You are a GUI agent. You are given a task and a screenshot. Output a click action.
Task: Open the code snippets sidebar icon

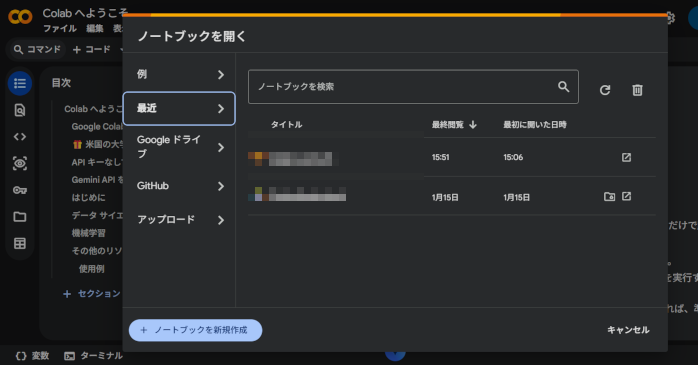[x=20, y=137]
